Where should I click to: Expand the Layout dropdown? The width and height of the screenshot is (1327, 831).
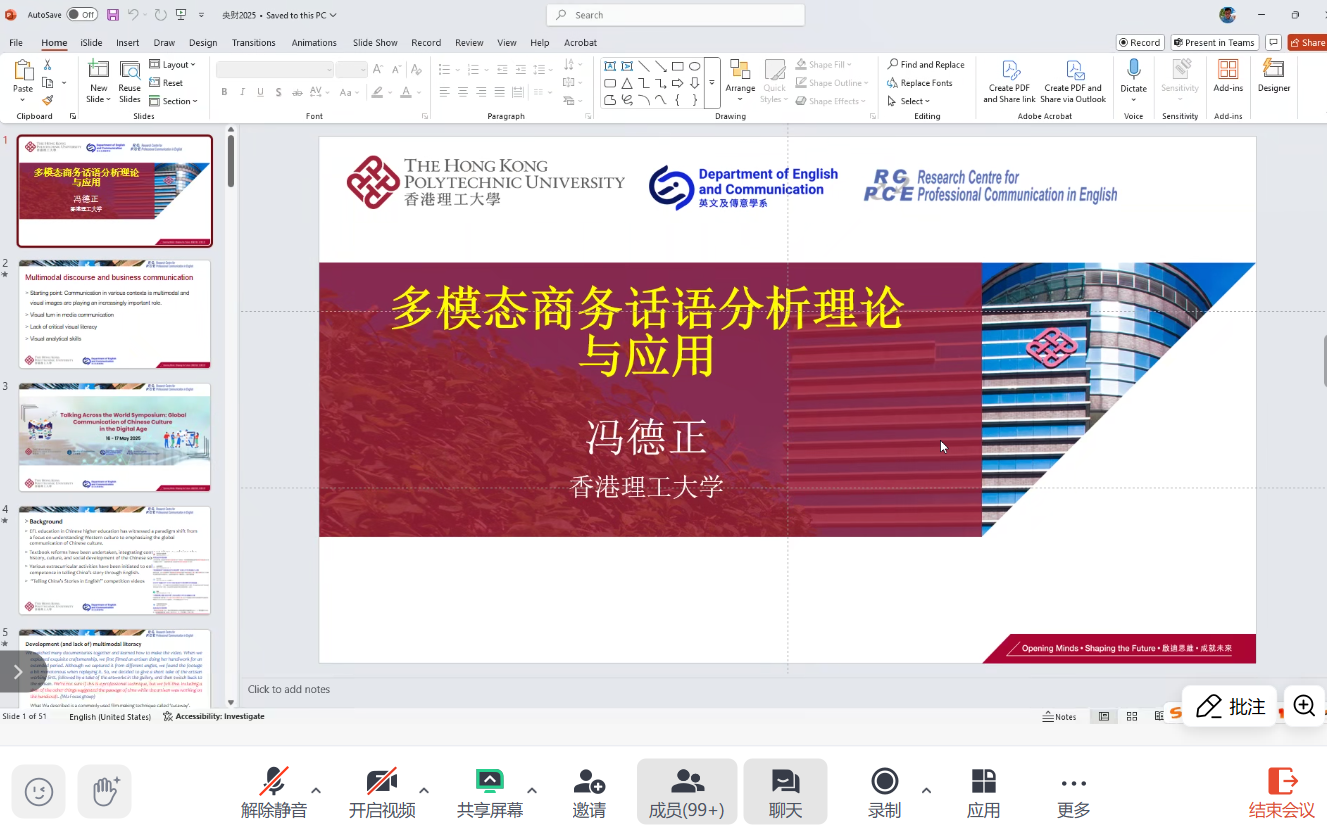pyautogui.click(x=173, y=65)
